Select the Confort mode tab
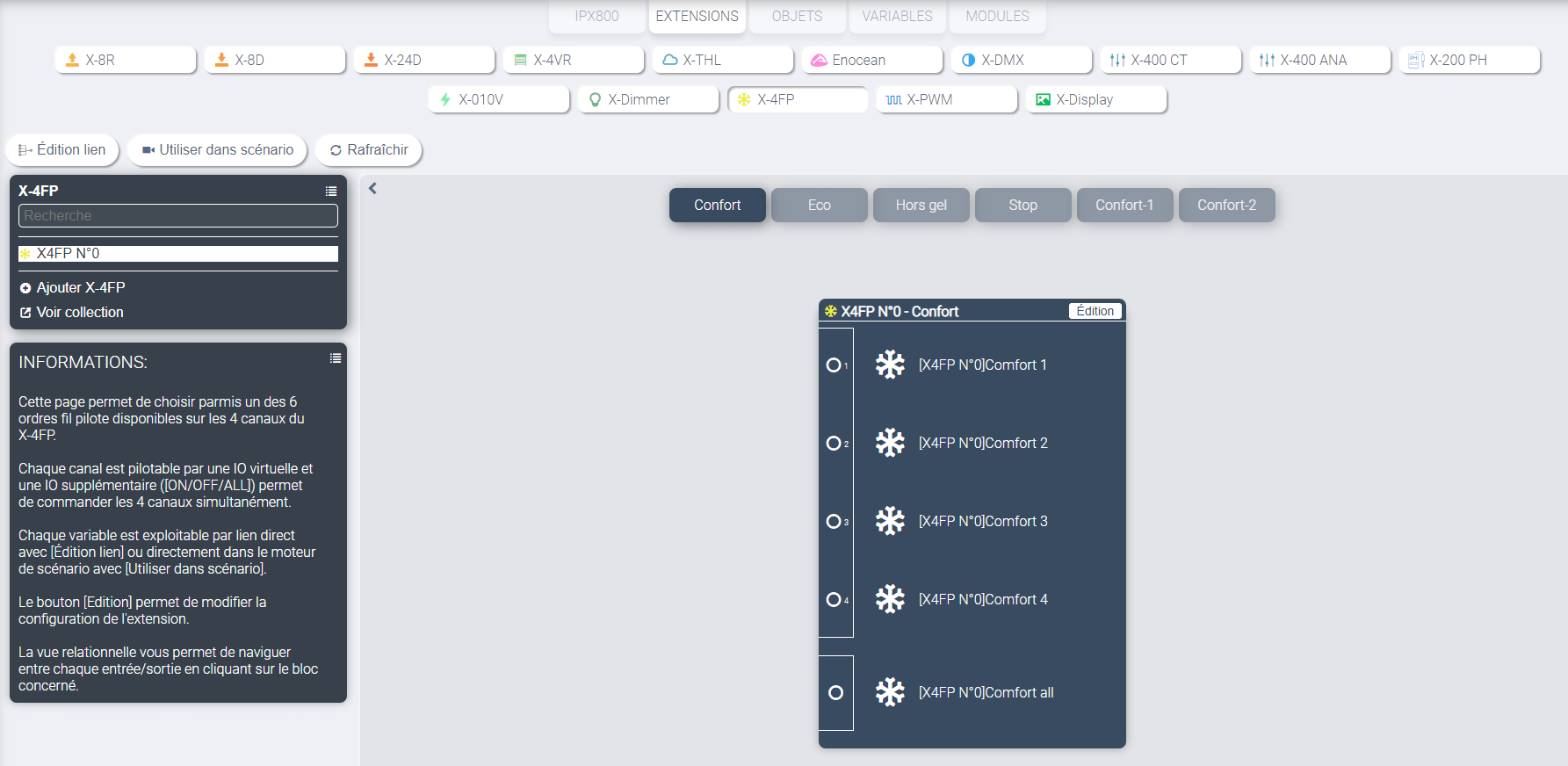This screenshot has height=766, width=1568. click(718, 205)
